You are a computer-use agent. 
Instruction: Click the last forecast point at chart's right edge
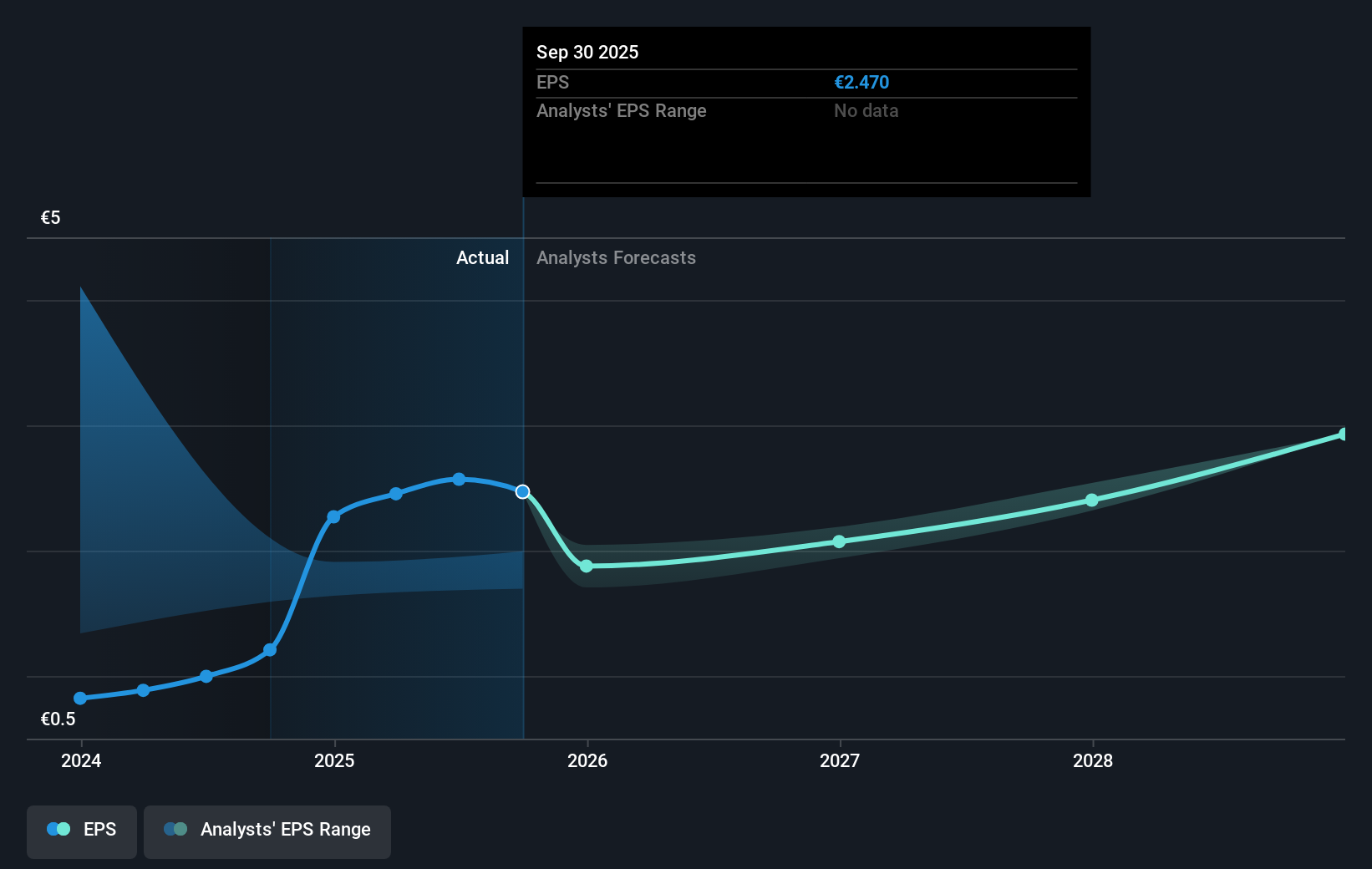click(x=1343, y=434)
